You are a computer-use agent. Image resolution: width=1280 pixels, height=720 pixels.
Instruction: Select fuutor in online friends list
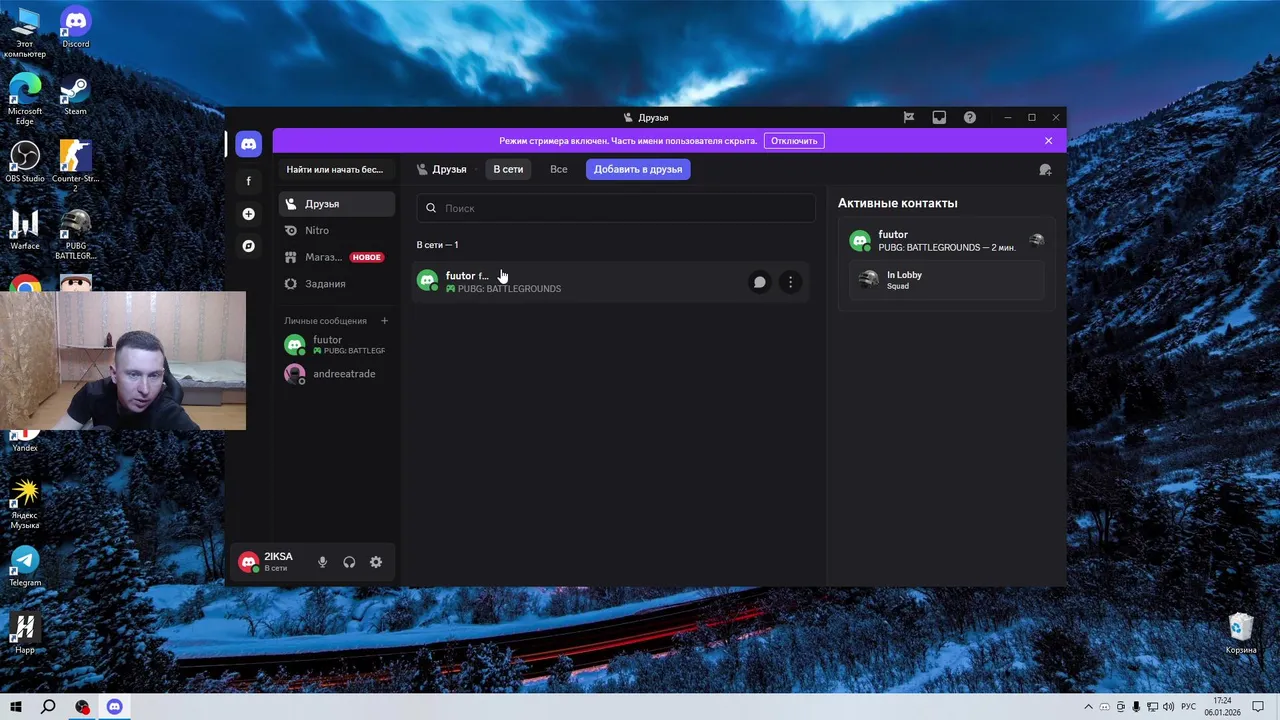click(x=610, y=282)
